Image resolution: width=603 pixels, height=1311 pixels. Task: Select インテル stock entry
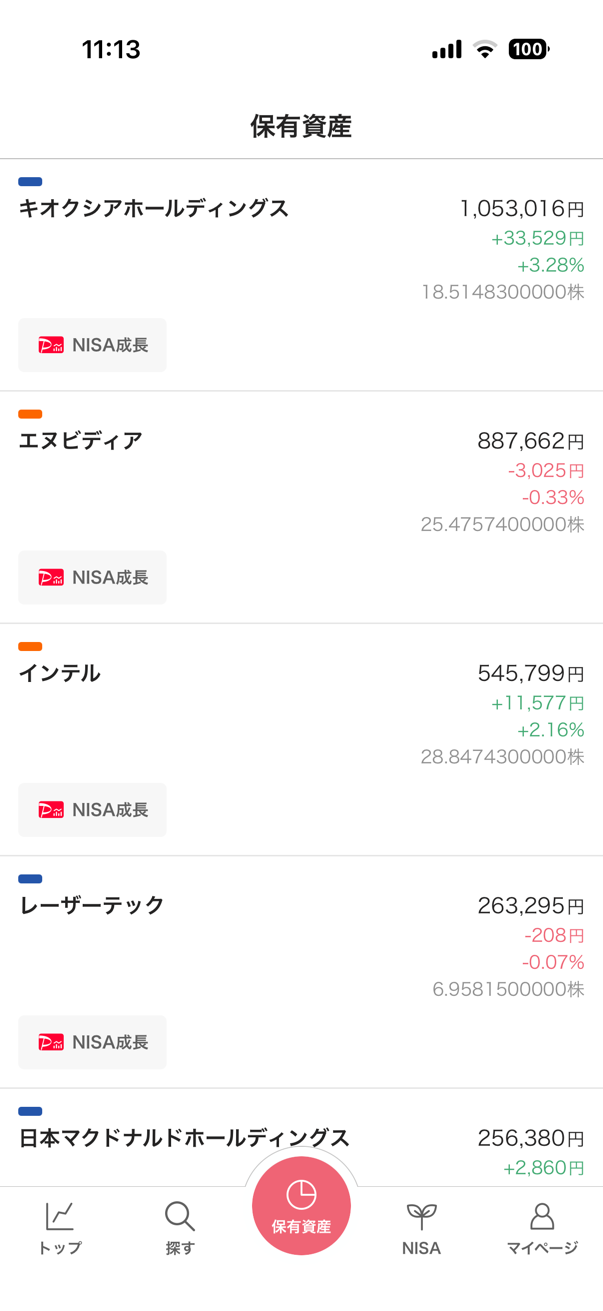301,740
